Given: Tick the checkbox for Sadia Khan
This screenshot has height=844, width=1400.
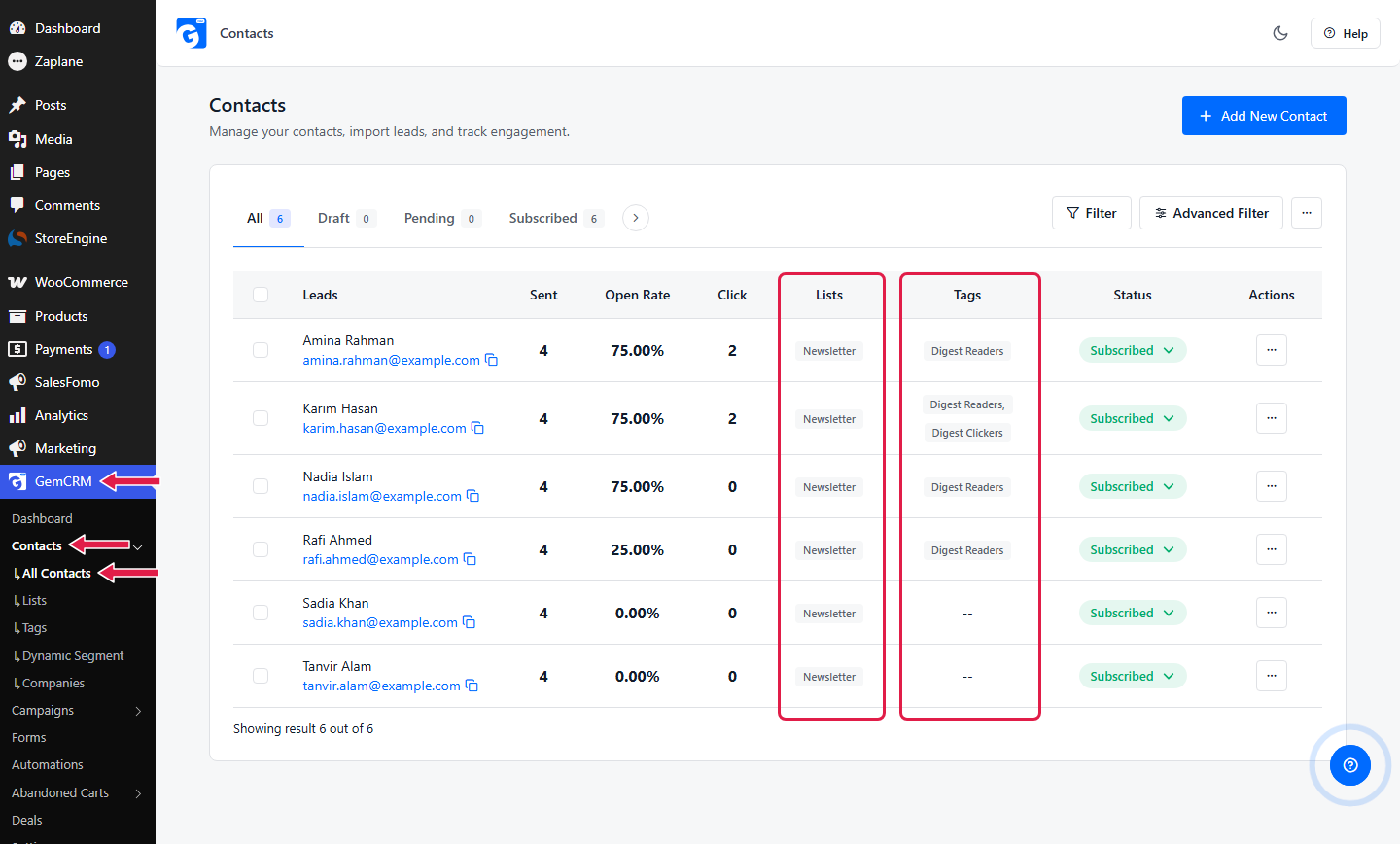Looking at the screenshot, I should 261,613.
